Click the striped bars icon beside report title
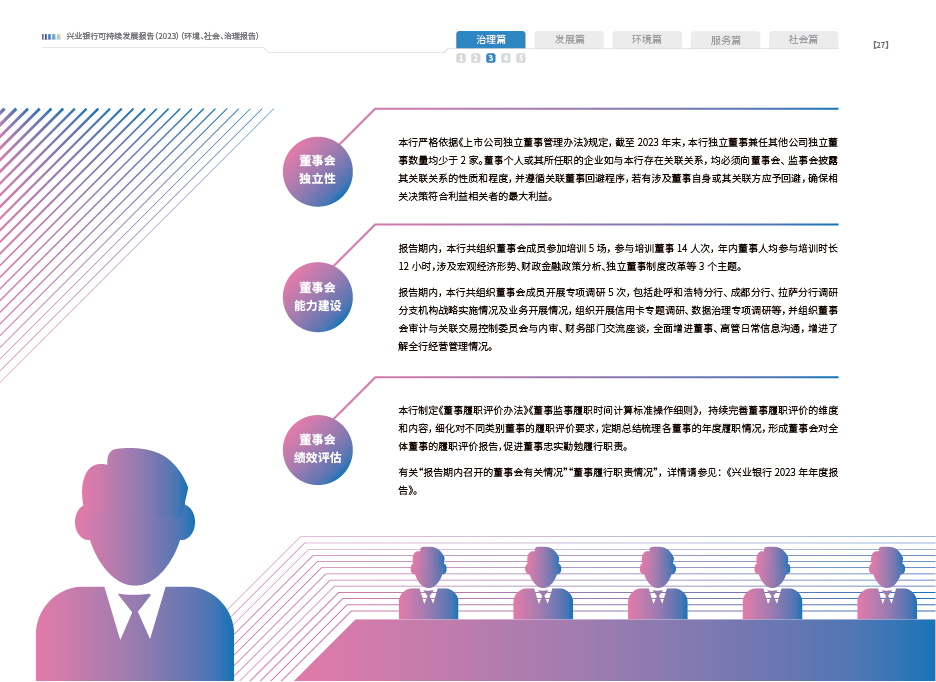 (51, 37)
